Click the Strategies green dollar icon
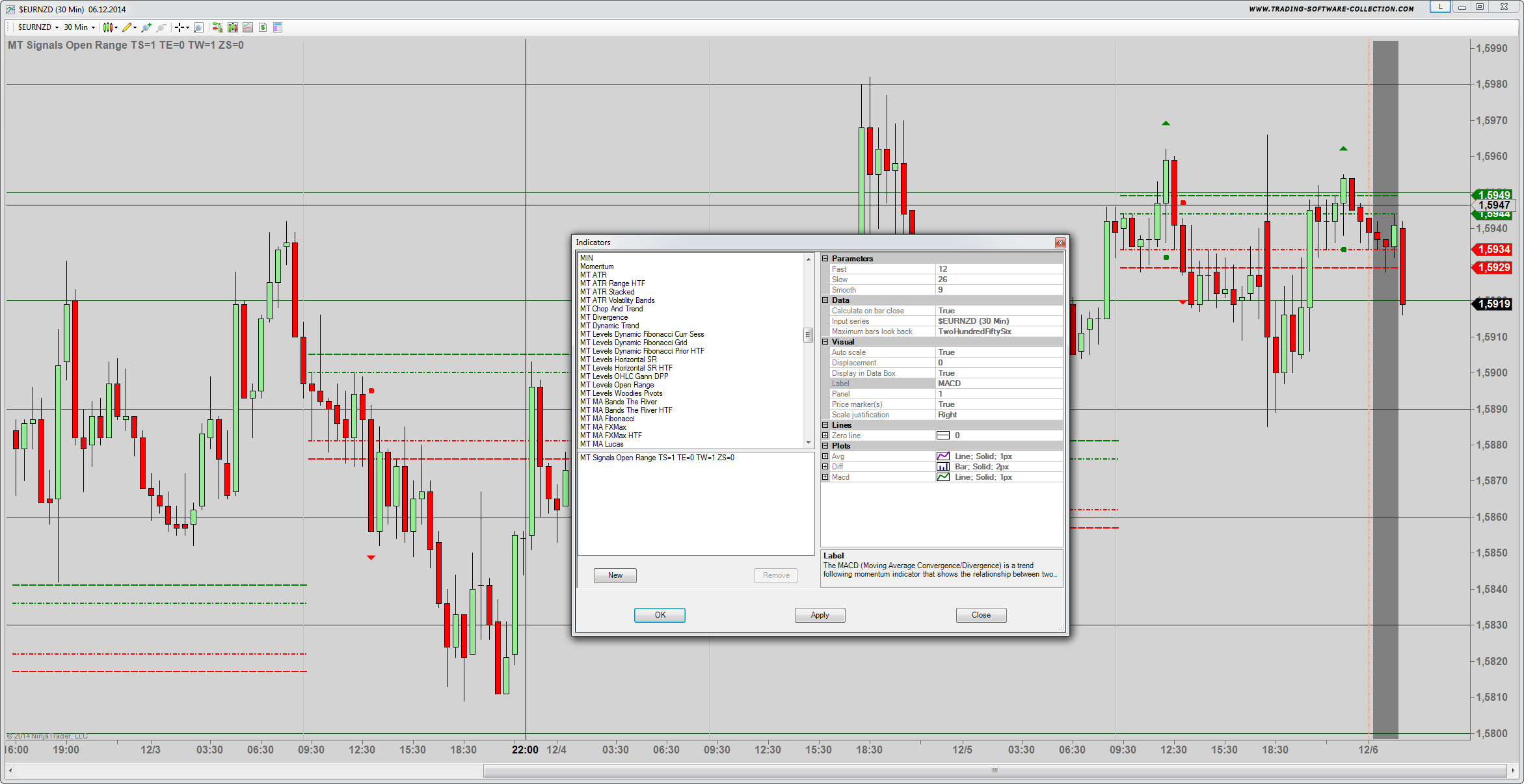 coord(263,27)
